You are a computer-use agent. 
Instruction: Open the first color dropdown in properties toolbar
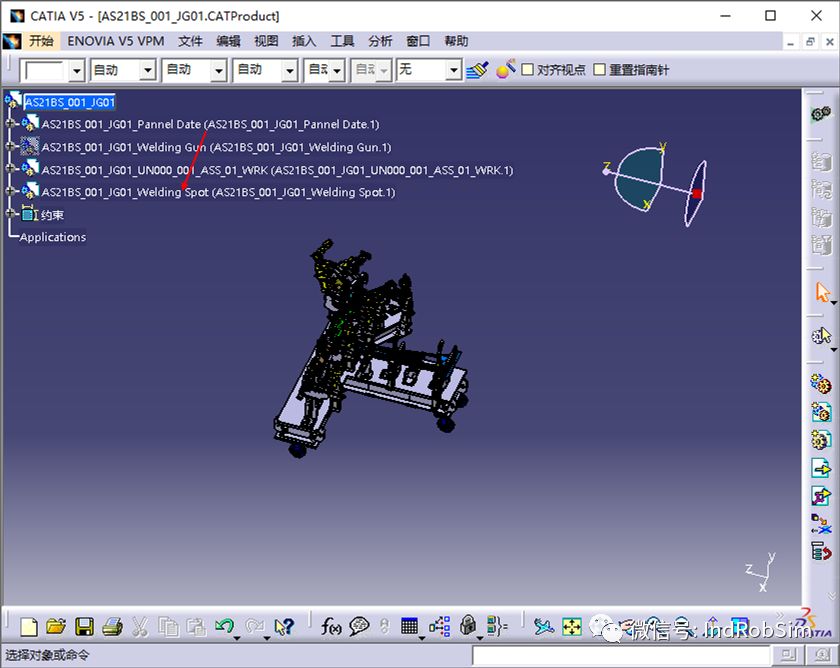(77, 70)
